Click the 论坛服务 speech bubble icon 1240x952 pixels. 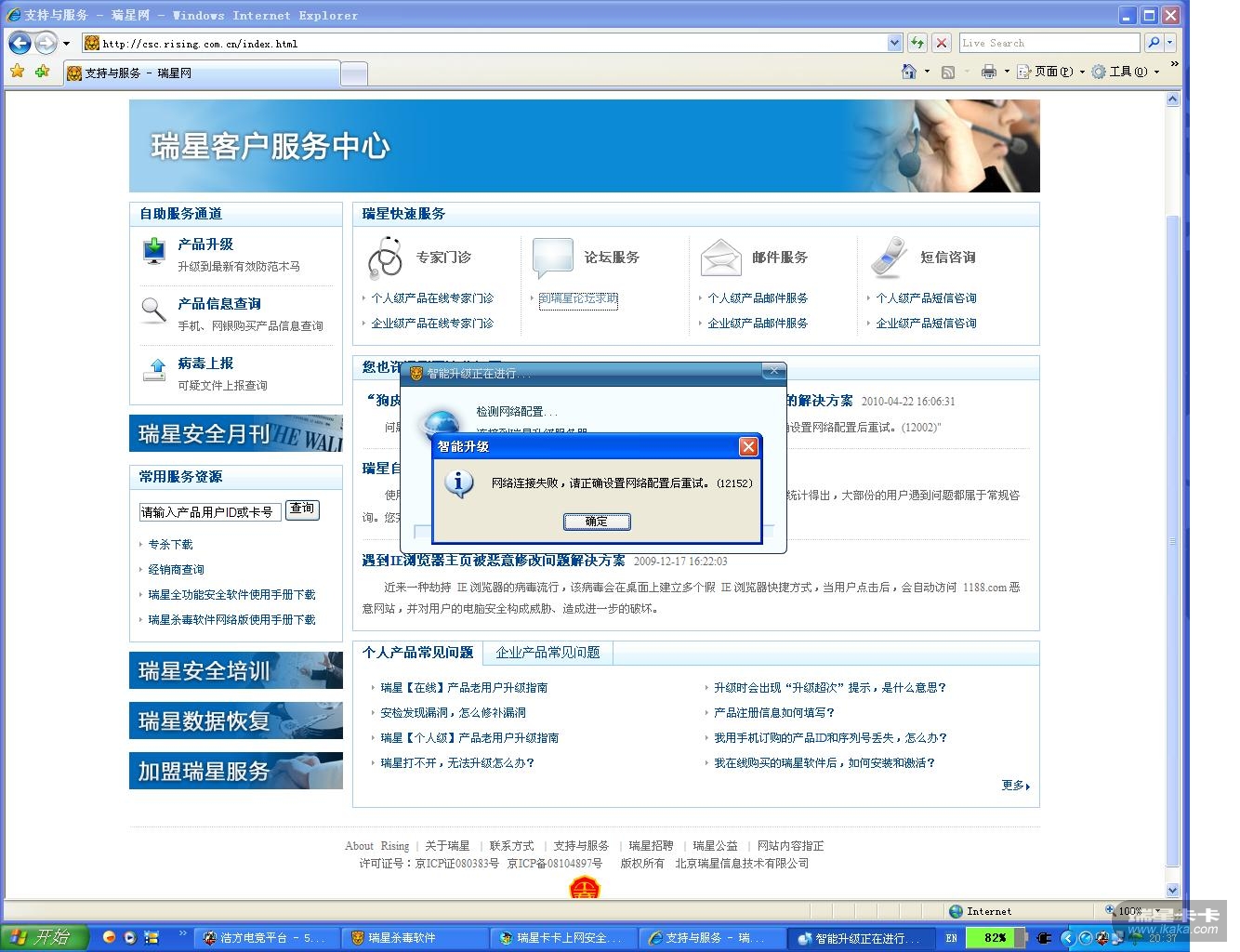(x=553, y=258)
